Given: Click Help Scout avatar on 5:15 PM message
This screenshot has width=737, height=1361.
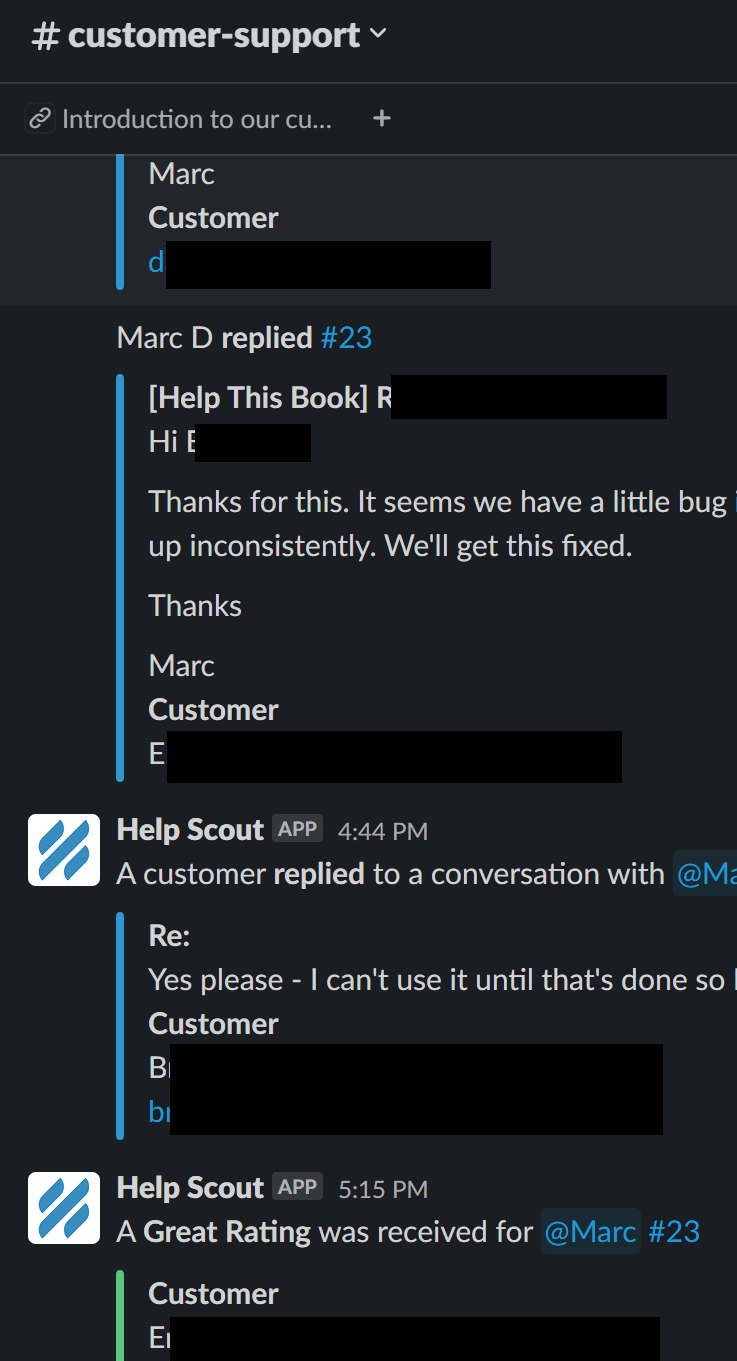Looking at the screenshot, I should 64,1208.
